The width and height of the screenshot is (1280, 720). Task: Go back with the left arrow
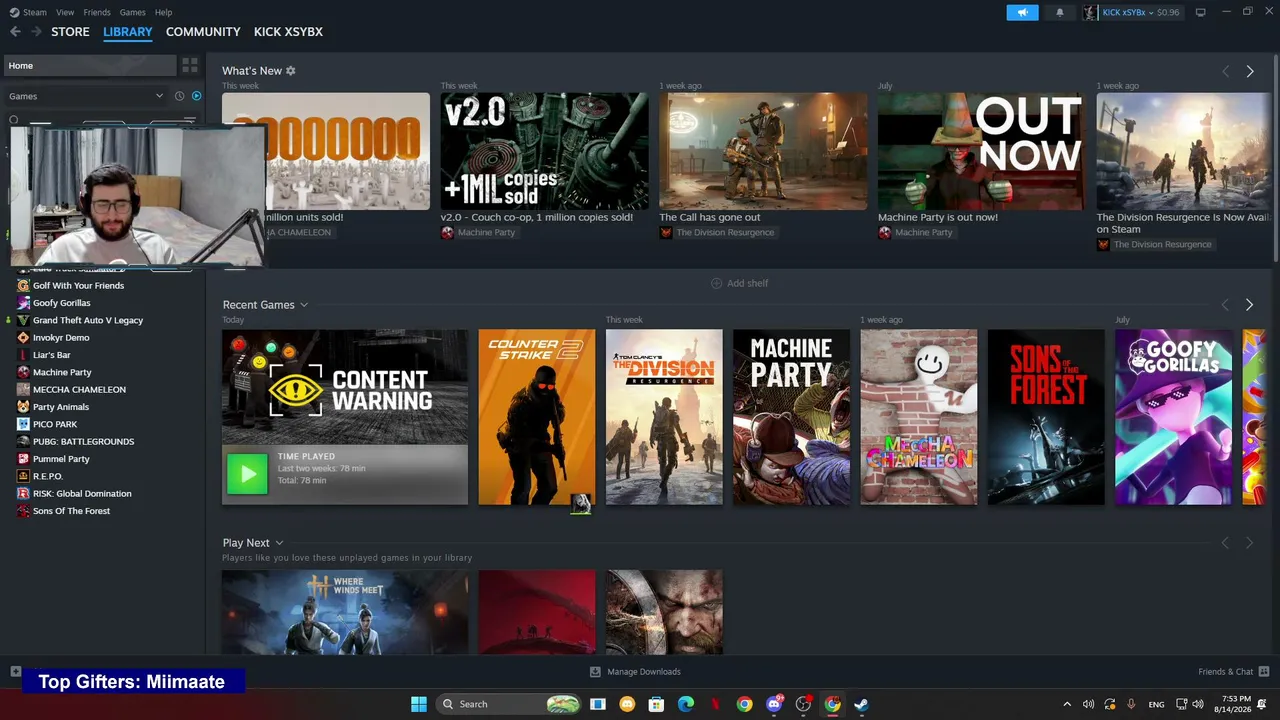[x=15, y=32]
